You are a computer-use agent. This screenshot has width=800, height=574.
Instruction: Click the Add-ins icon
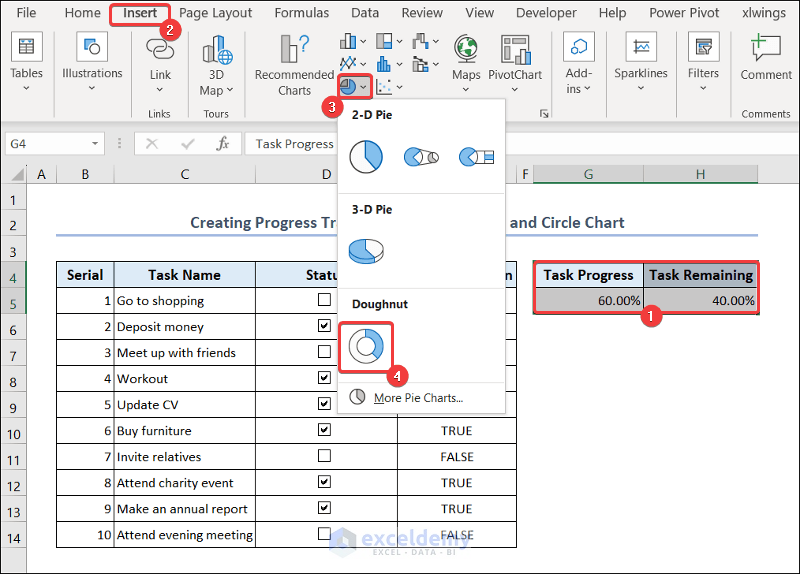pos(579,47)
